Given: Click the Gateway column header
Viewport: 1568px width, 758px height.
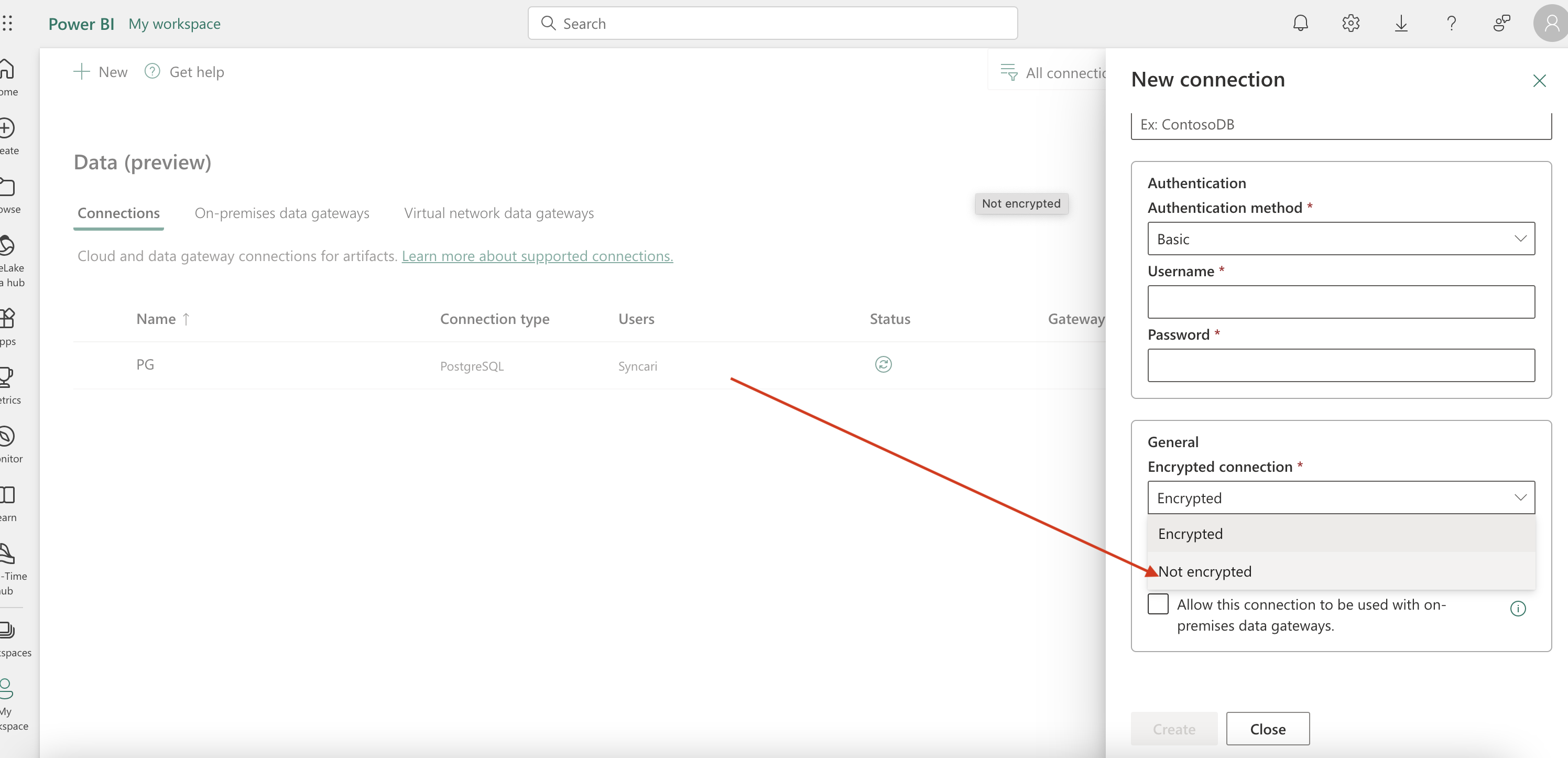Looking at the screenshot, I should [x=1076, y=319].
